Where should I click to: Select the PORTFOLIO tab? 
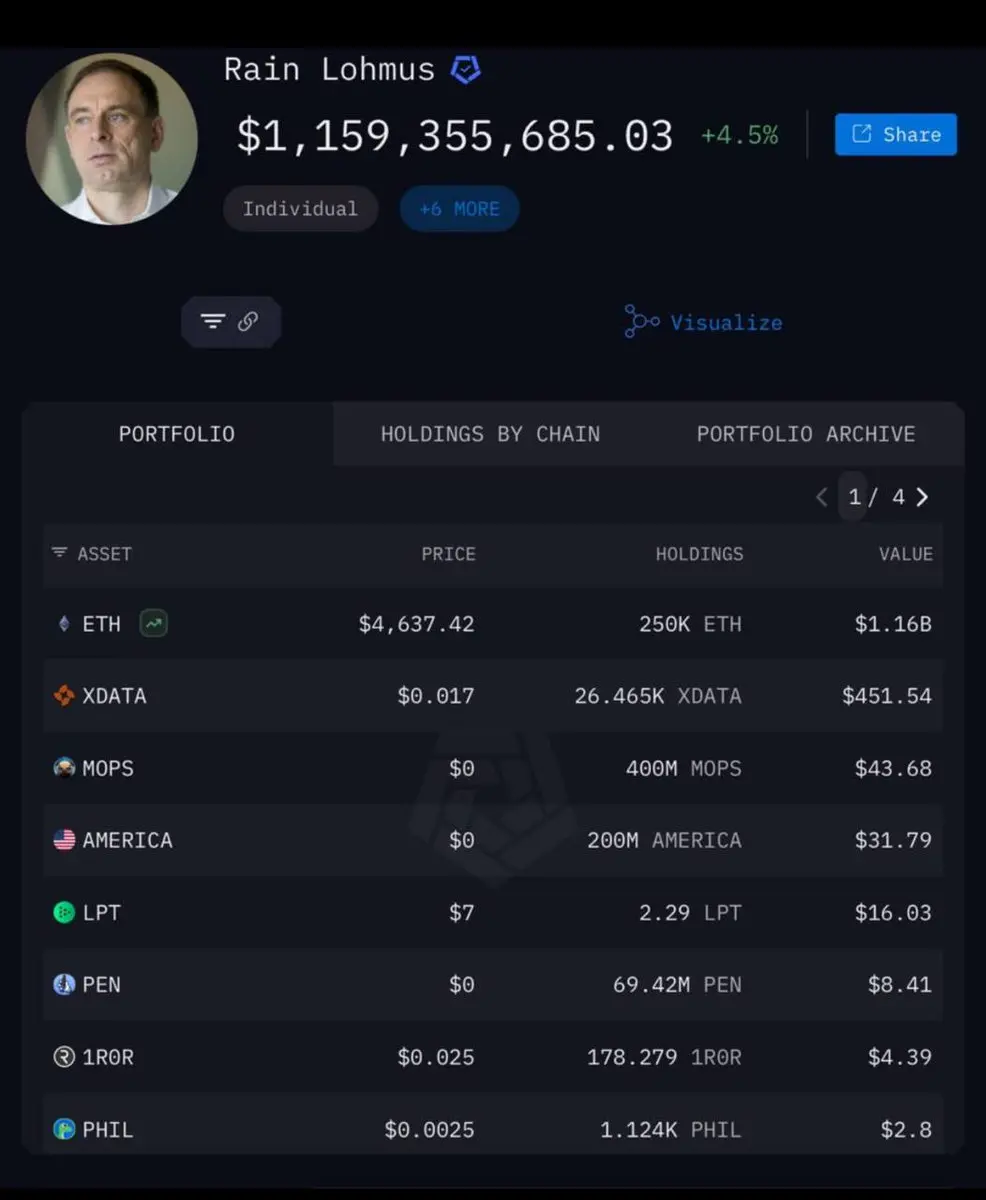click(177, 434)
